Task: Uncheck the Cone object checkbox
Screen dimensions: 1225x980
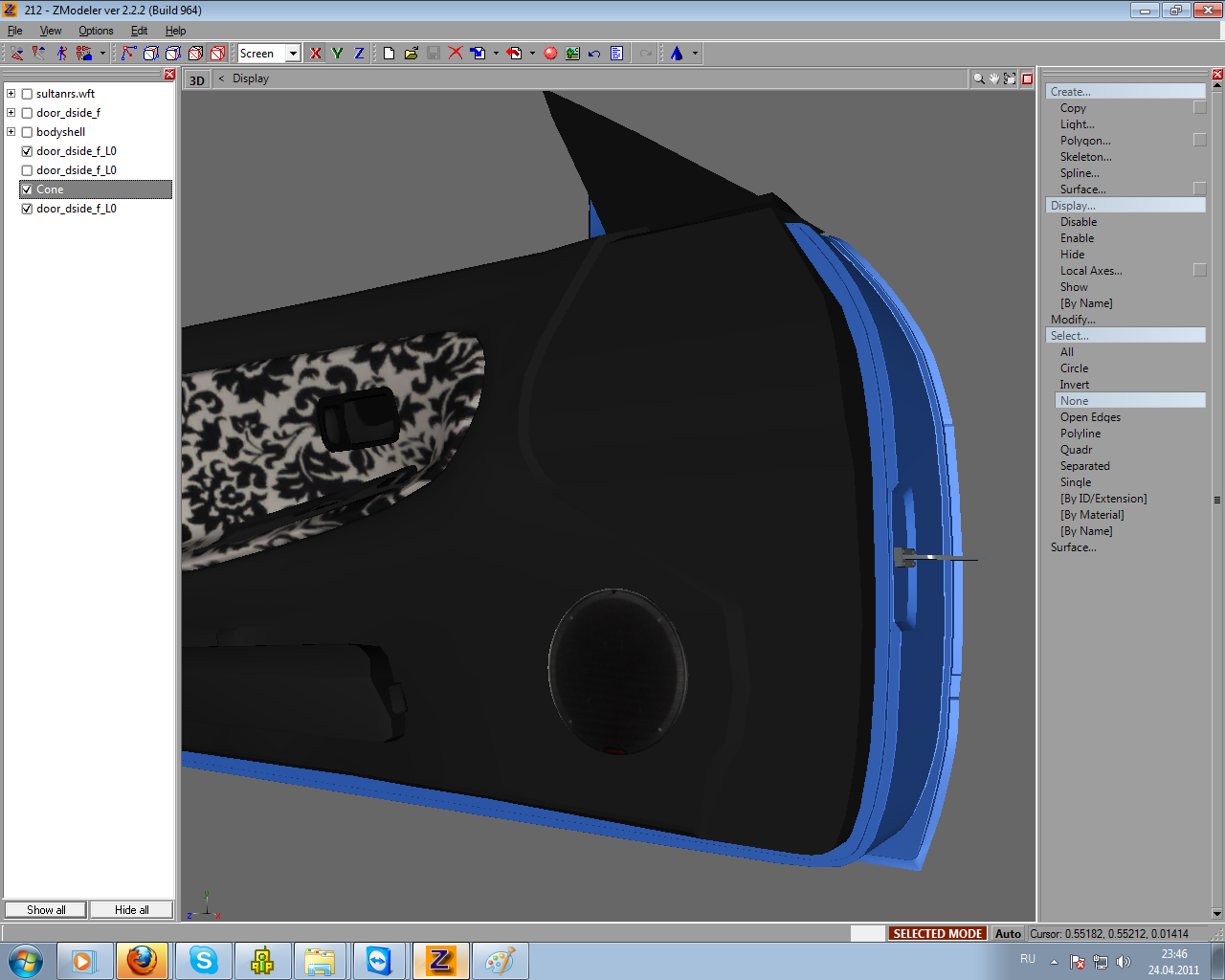Action: coord(27,189)
